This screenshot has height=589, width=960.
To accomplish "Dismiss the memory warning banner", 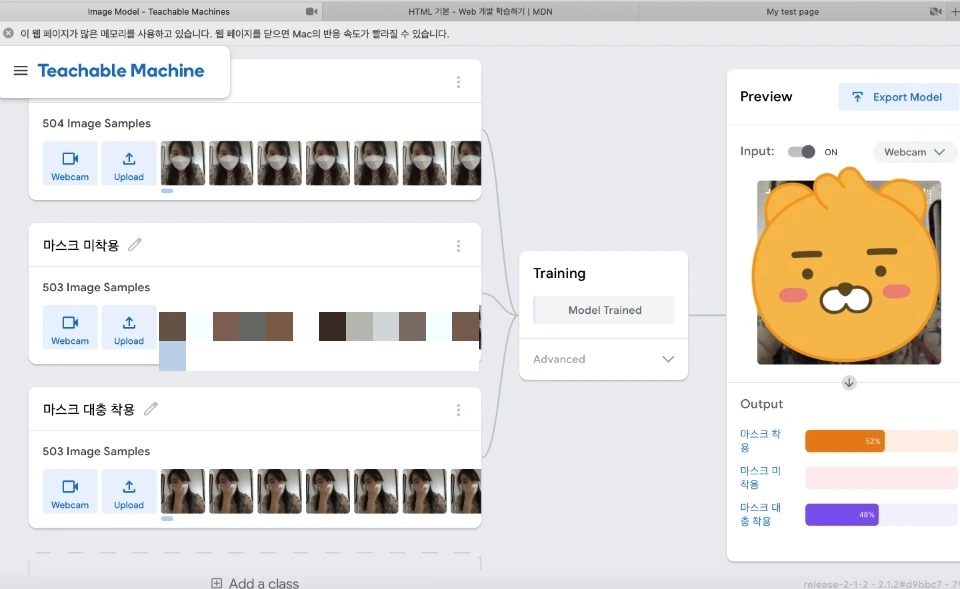I will pyautogui.click(x=8, y=33).
